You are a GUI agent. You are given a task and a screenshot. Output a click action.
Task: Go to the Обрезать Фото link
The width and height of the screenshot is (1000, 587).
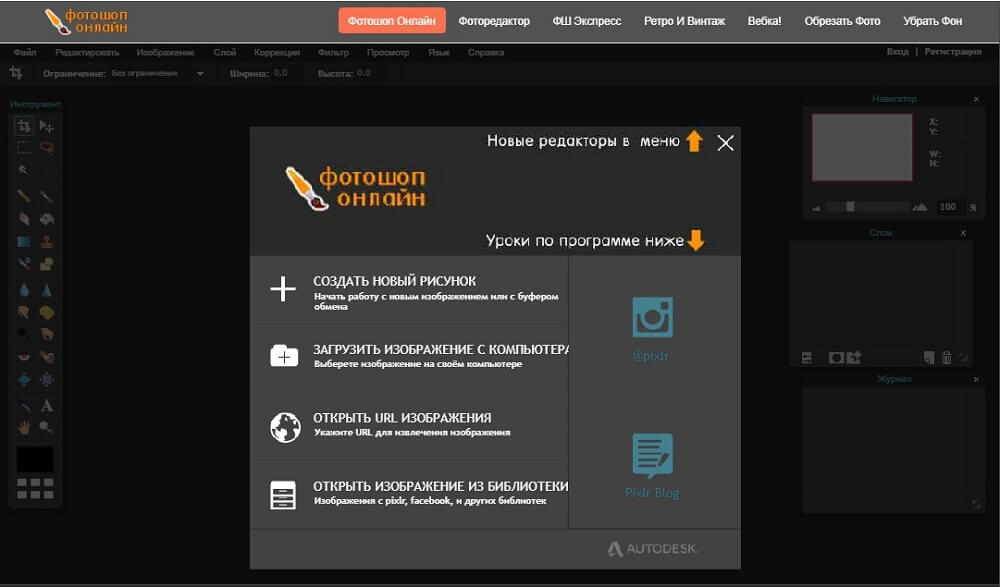pyautogui.click(x=842, y=21)
